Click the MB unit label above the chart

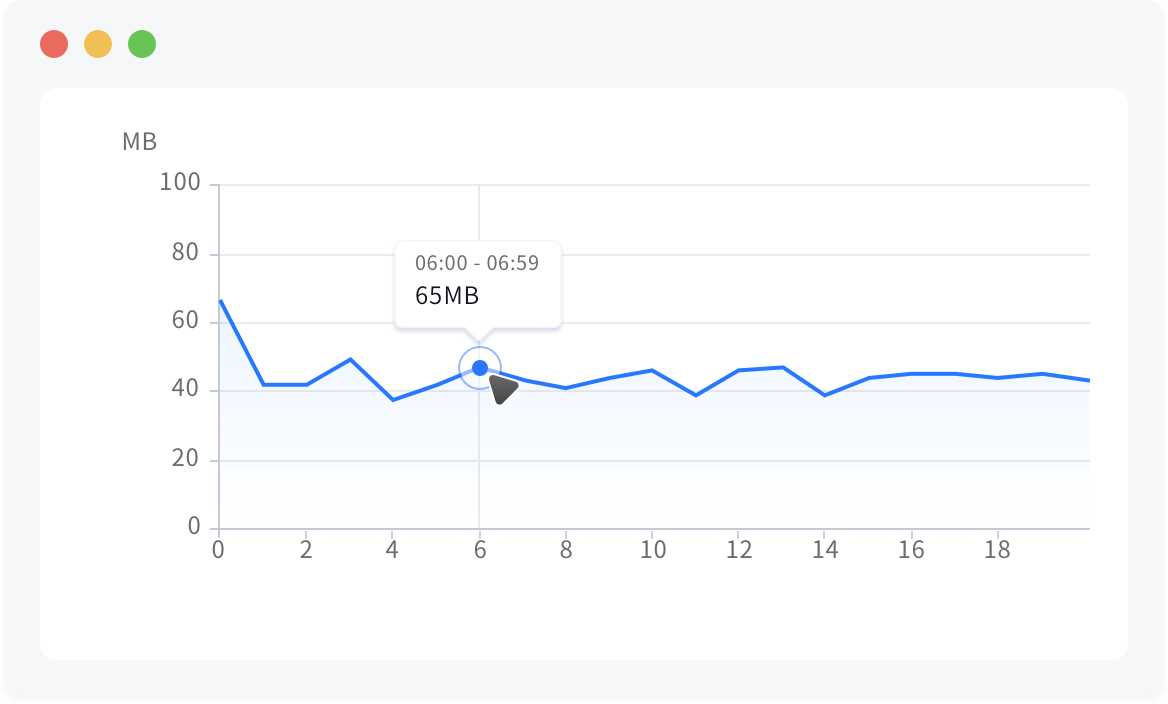[140, 142]
